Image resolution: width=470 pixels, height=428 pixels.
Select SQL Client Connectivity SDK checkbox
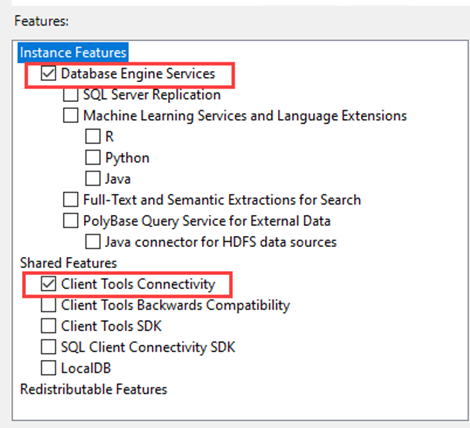(48, 347)
